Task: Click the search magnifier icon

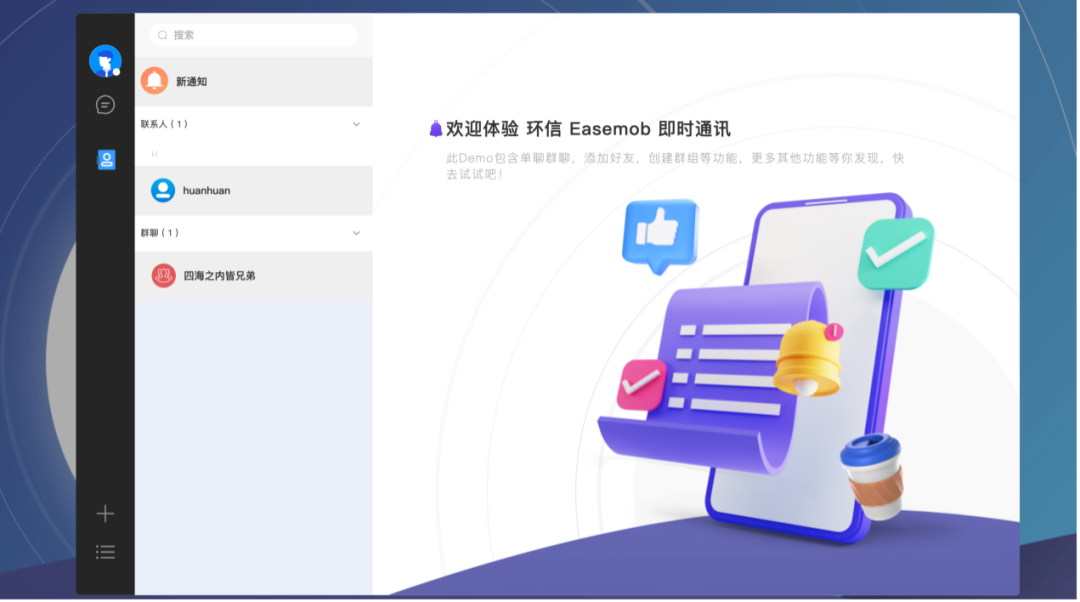Action: pyautogui.click(x=163, y=35)
